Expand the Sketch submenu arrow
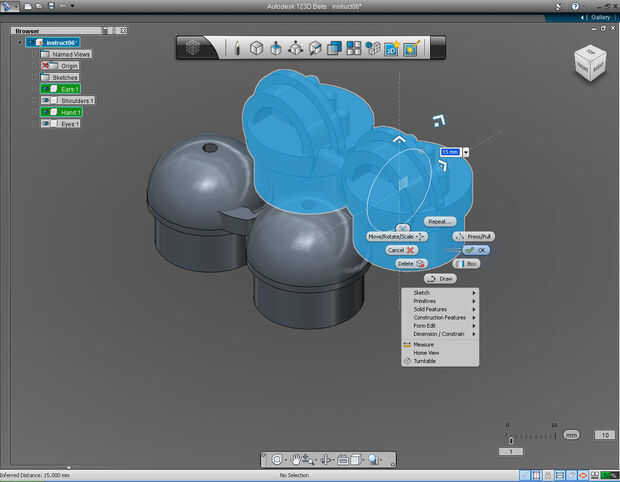Viewport: 620px width, 482px height. 474,293
